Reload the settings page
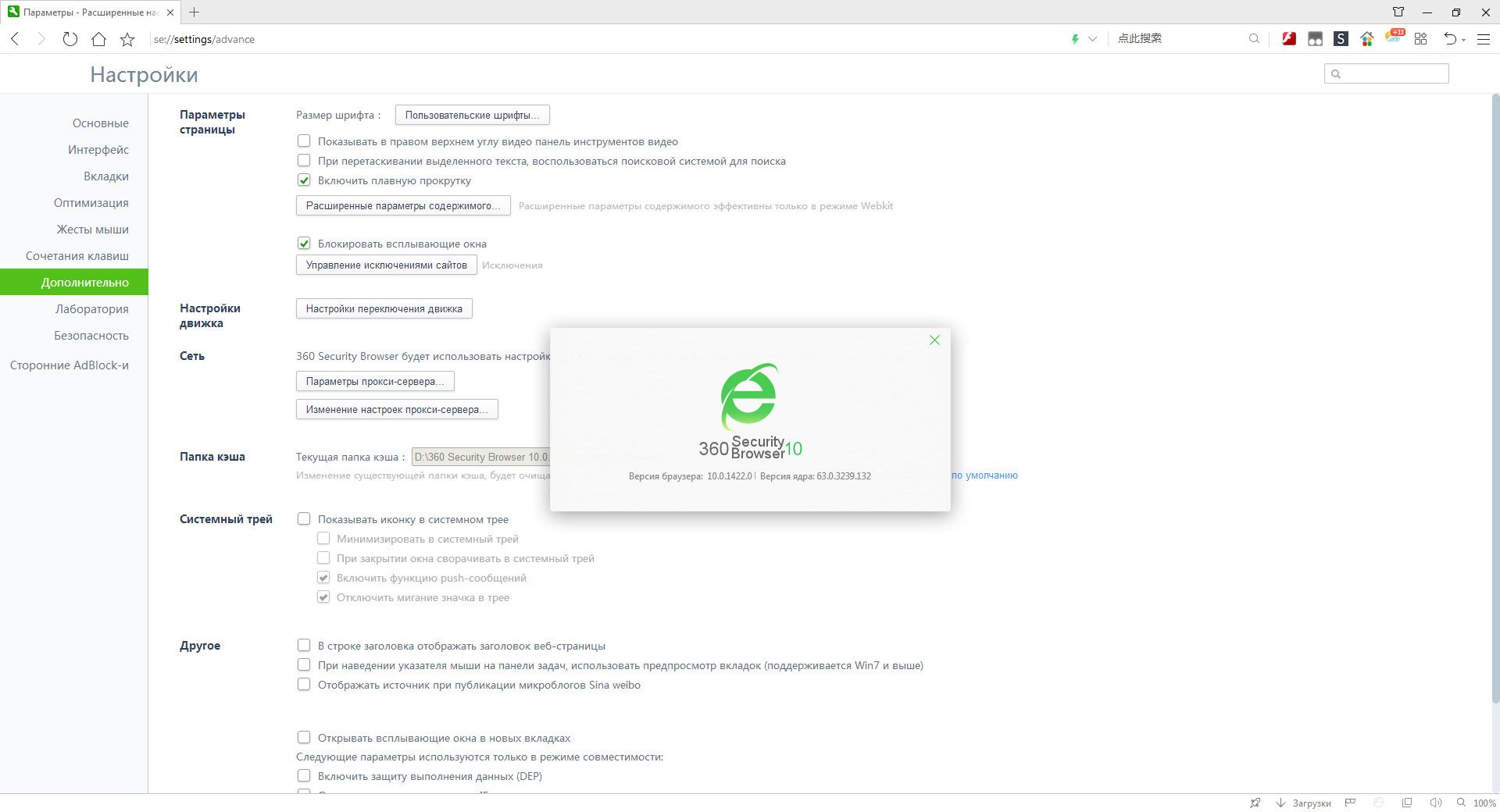This screenshot has height=812, width=1500. point(70,39)
